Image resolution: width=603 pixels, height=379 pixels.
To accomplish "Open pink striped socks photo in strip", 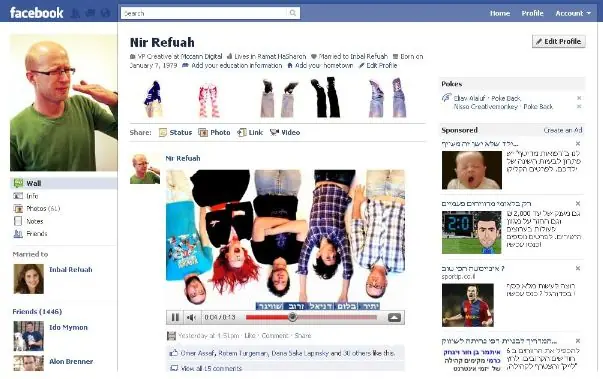I will [209, 100].
